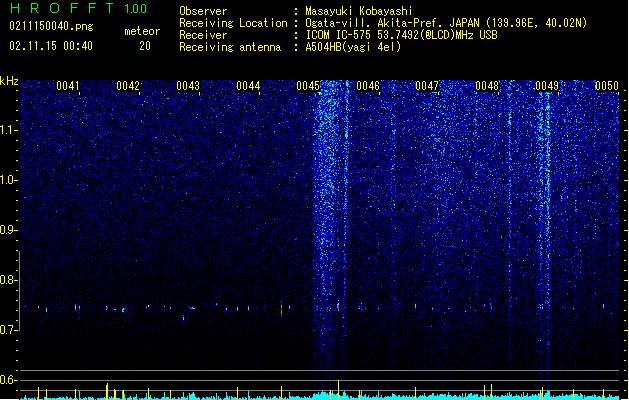The image size is (629, 400).
Task: Click the Ogata-vill. Akita-Pref. JAPAN location text
Action: coord(446,23)
